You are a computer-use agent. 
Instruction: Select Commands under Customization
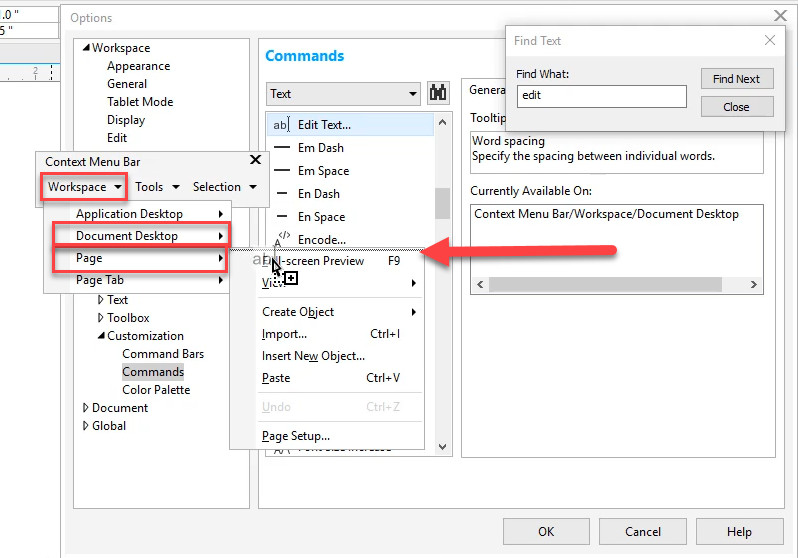click(153, 372)
